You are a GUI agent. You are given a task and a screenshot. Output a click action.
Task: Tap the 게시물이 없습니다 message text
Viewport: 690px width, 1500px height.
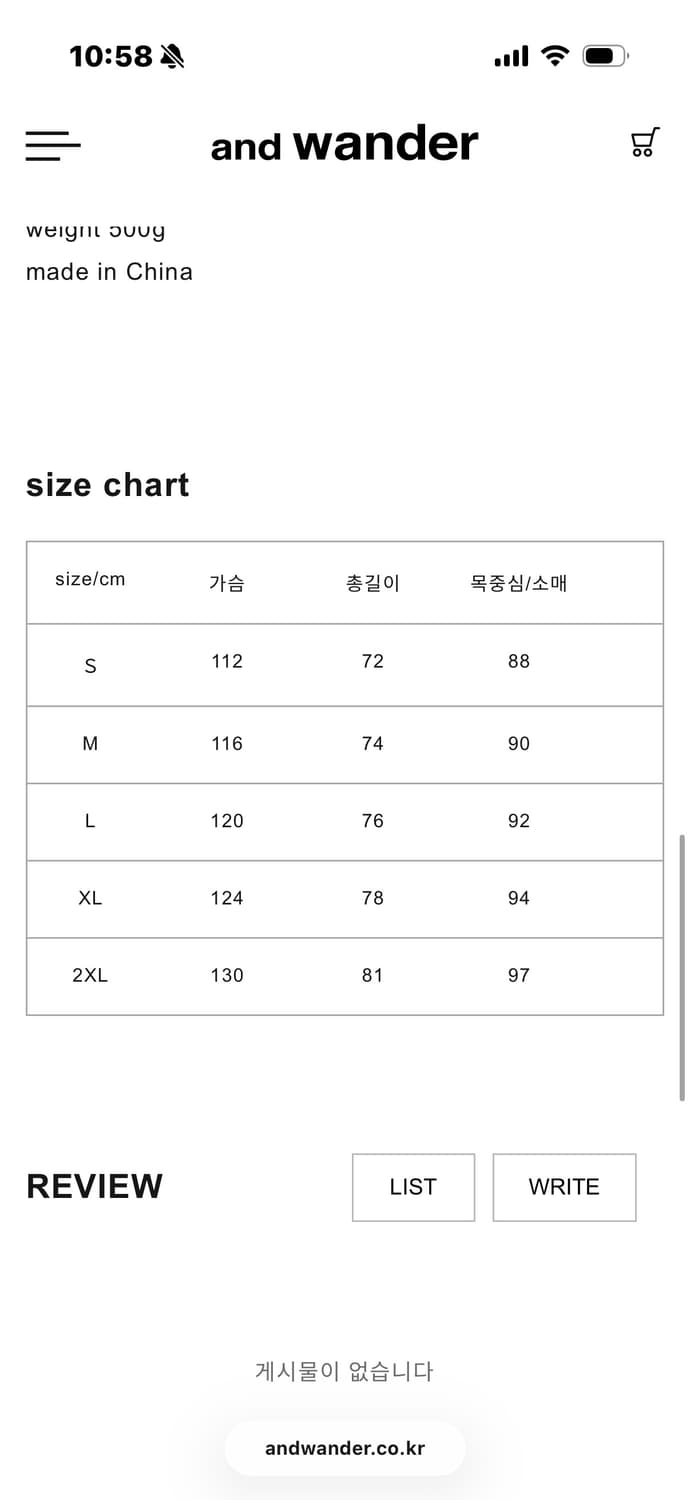(x=344, y=1371)
